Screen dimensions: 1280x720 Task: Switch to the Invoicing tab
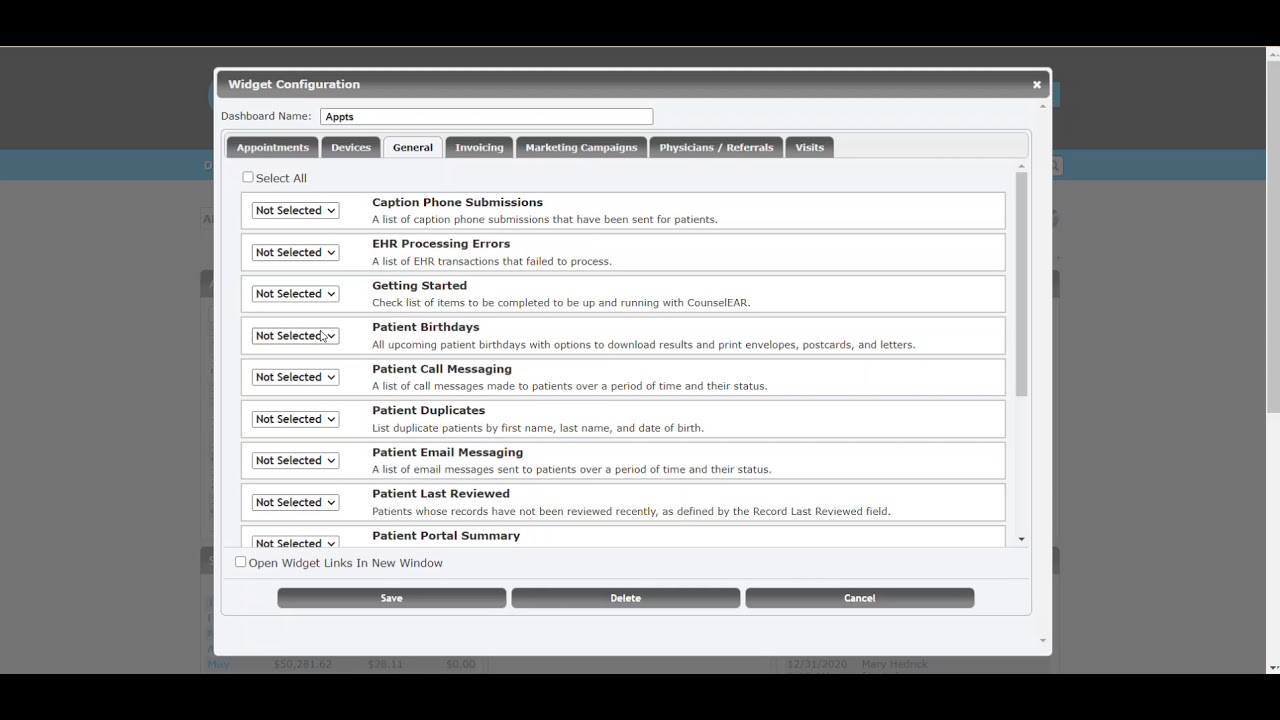click(x=479, y=148)
